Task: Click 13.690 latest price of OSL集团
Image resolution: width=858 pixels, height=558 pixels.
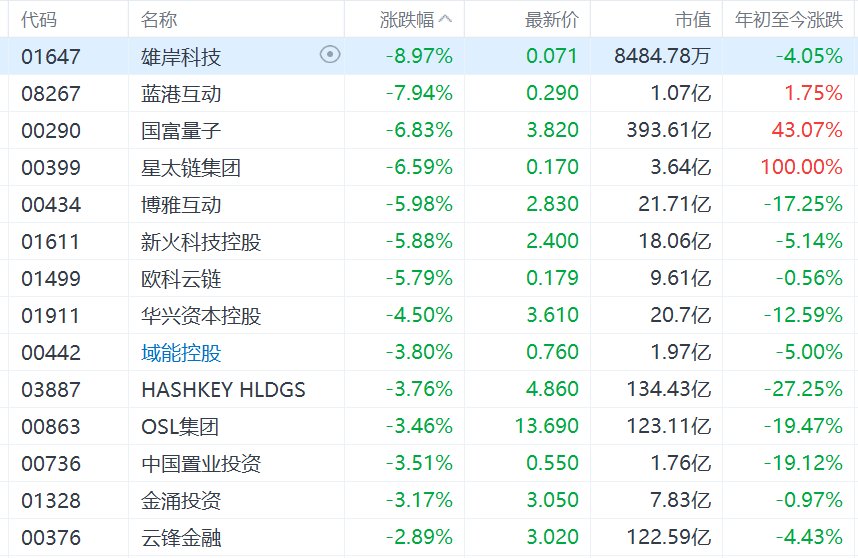Action: click(x=545, y=427)
